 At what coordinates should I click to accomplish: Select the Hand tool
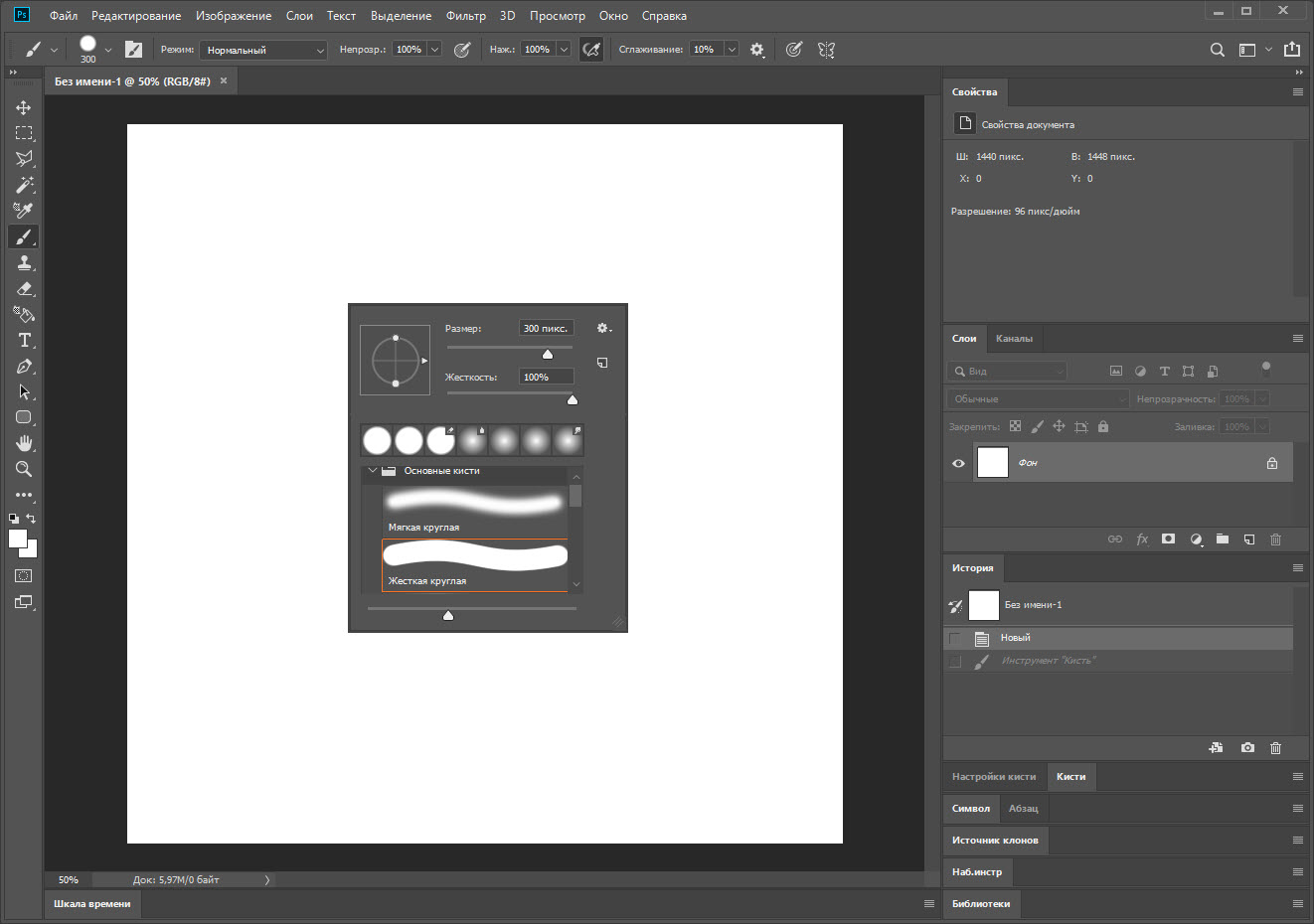24,443
